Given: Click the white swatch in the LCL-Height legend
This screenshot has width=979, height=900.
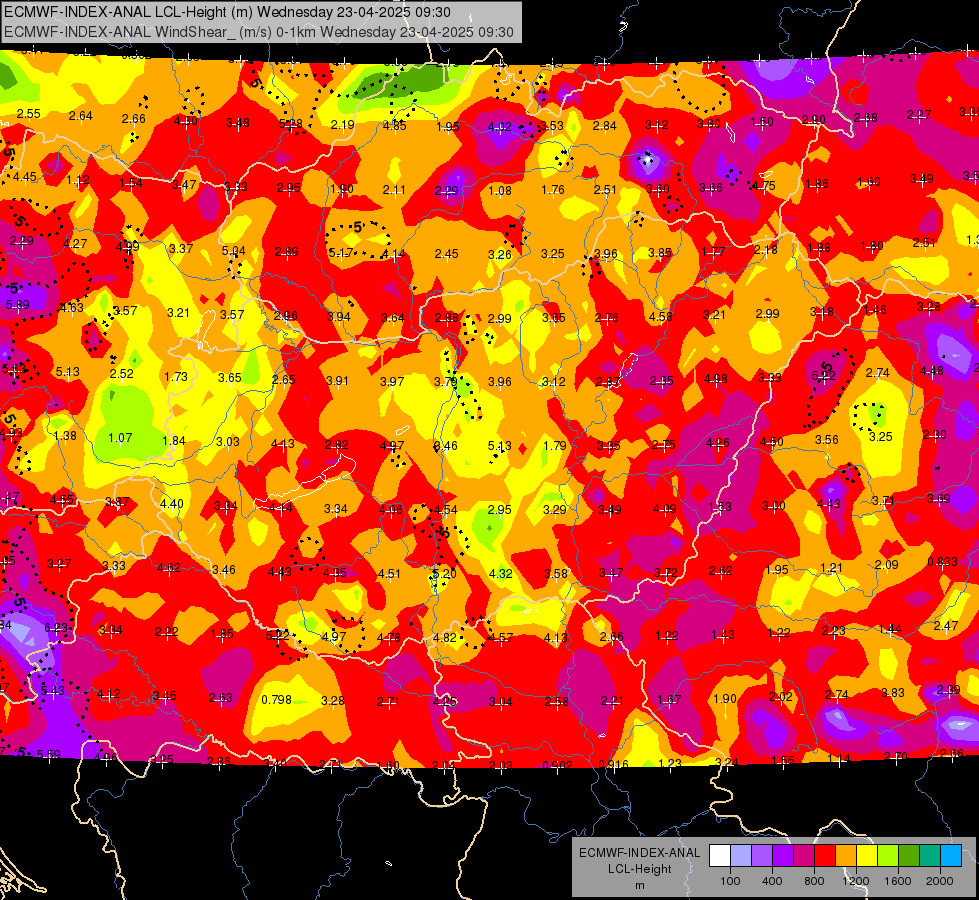Looking at the screenshot, I should pos(720,856).
